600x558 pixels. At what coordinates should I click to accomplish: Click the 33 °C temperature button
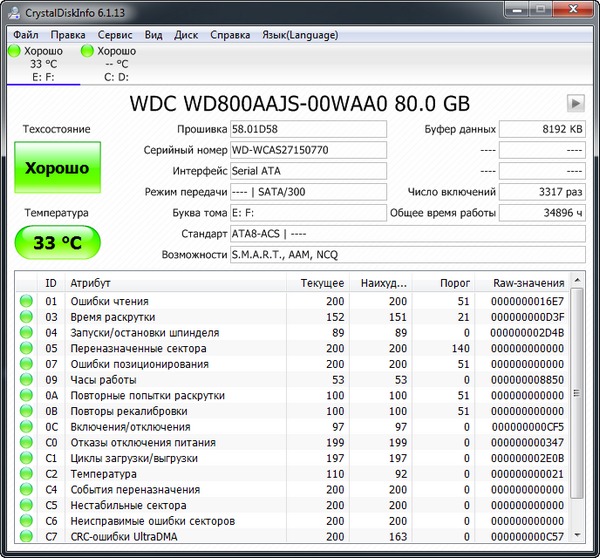57,241
